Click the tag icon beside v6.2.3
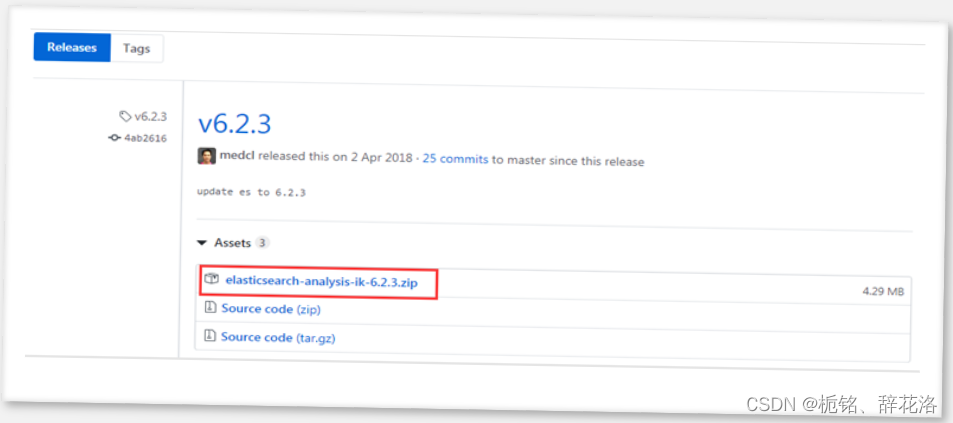The image size is (953, 423). [x=125, y=116]
